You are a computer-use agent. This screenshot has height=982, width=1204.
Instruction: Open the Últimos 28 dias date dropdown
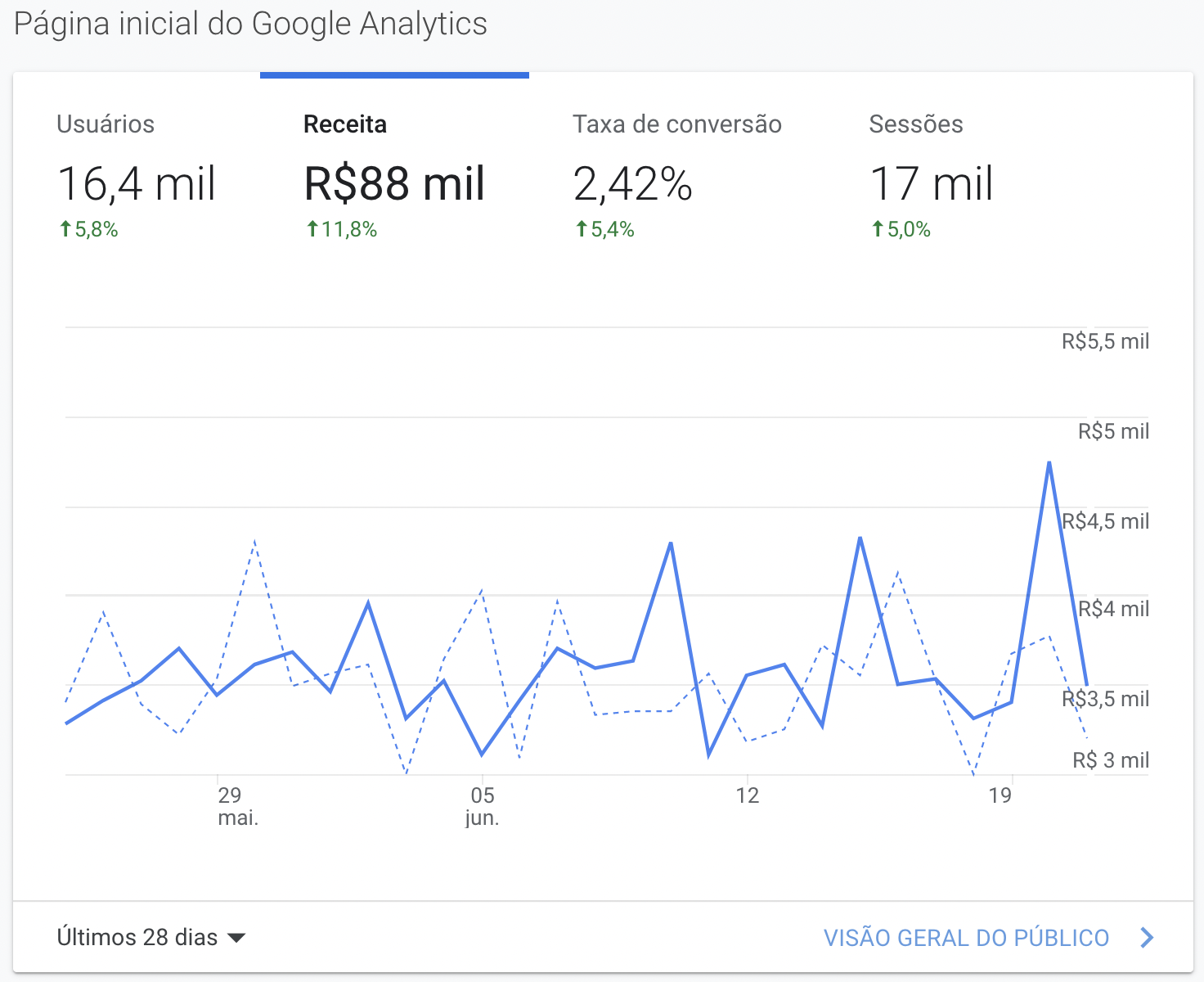(151, 937)
